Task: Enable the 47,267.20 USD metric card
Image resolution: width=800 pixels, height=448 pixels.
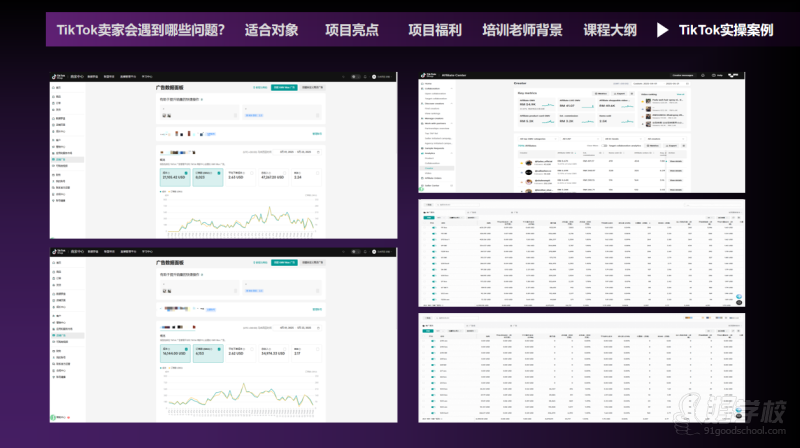Action: point(273,177)
